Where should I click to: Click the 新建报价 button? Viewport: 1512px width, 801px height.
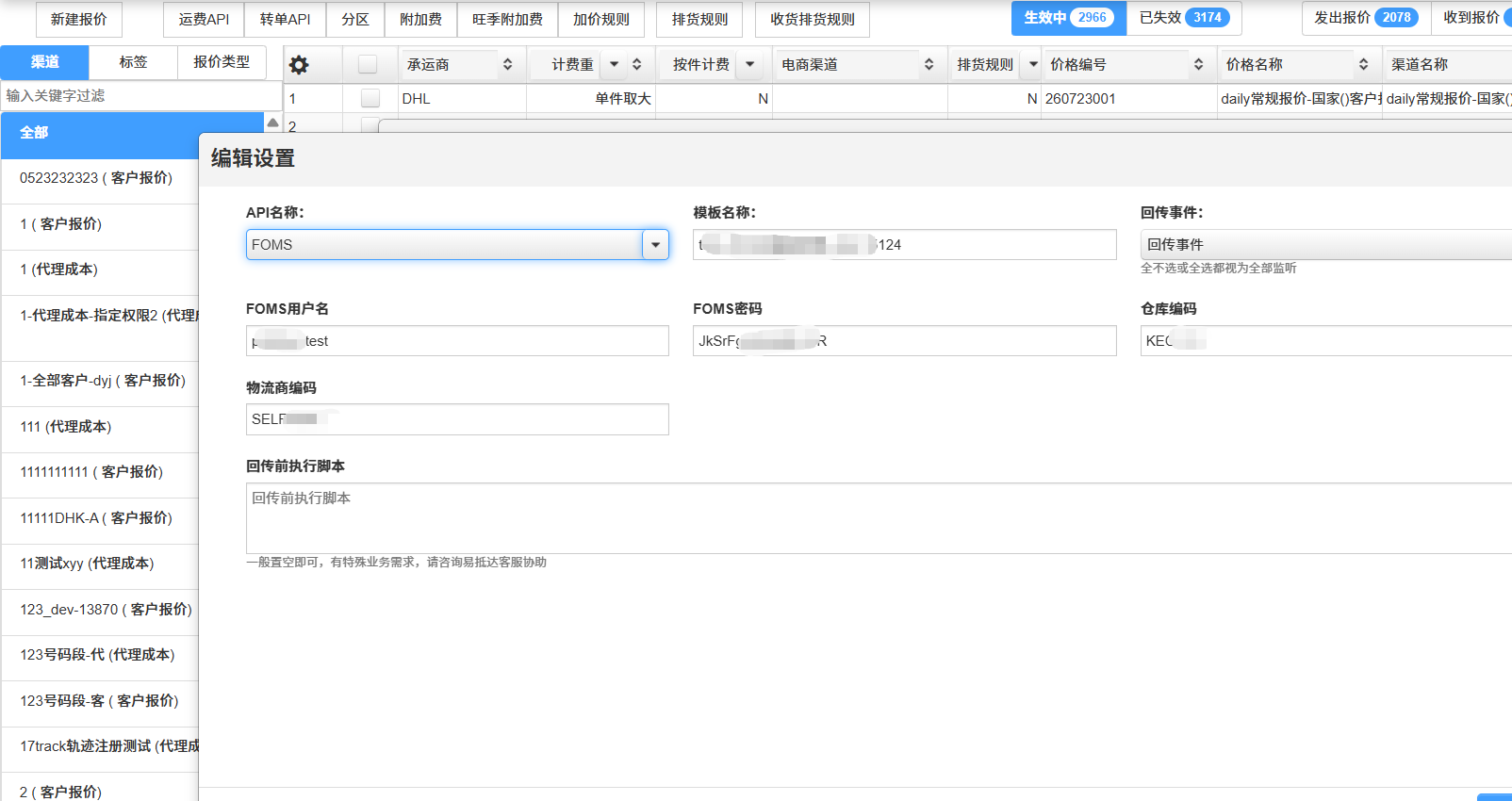[x=79, y=19]
